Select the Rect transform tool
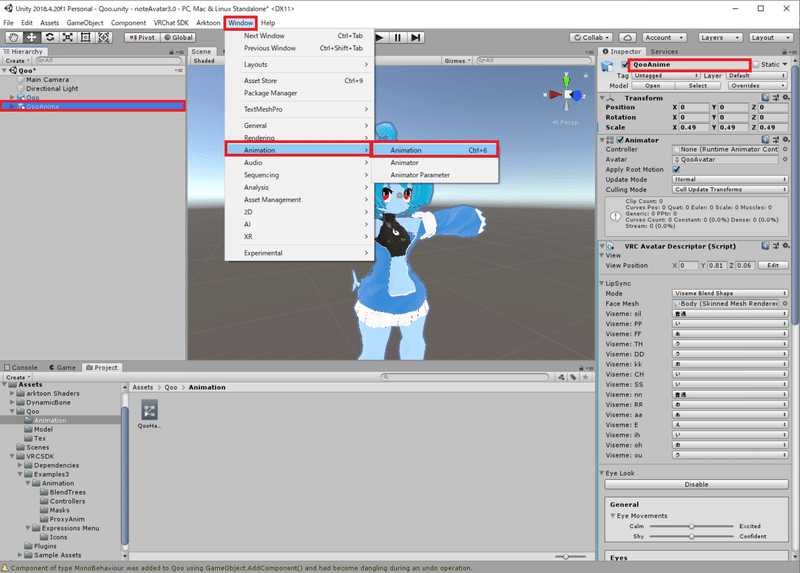The height and width of the screenshot is (573, 800). tap(85, 37)
